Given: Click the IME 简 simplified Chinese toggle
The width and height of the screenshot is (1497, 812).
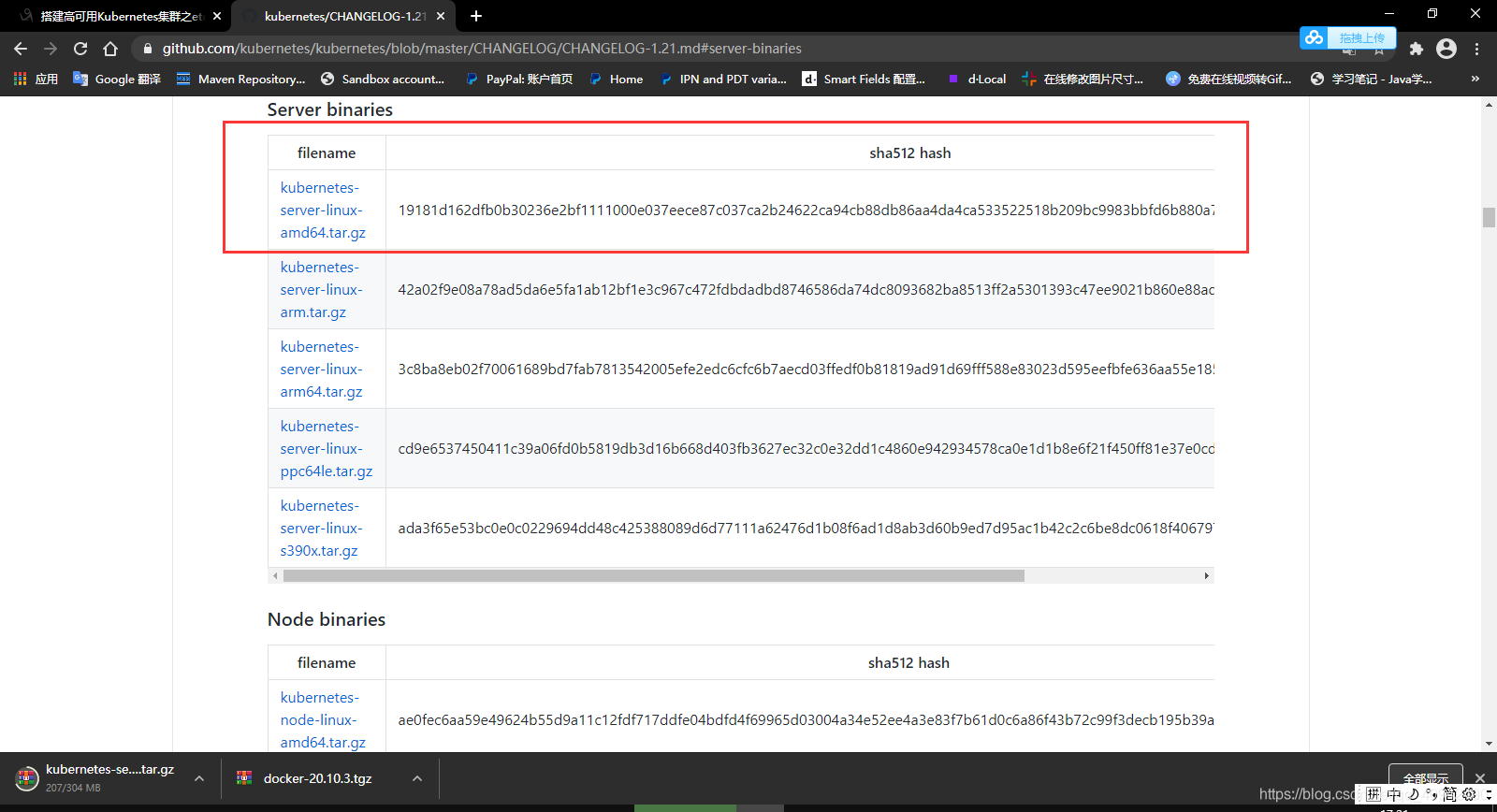Looking at the screenshot, I should click(1449, 794).
